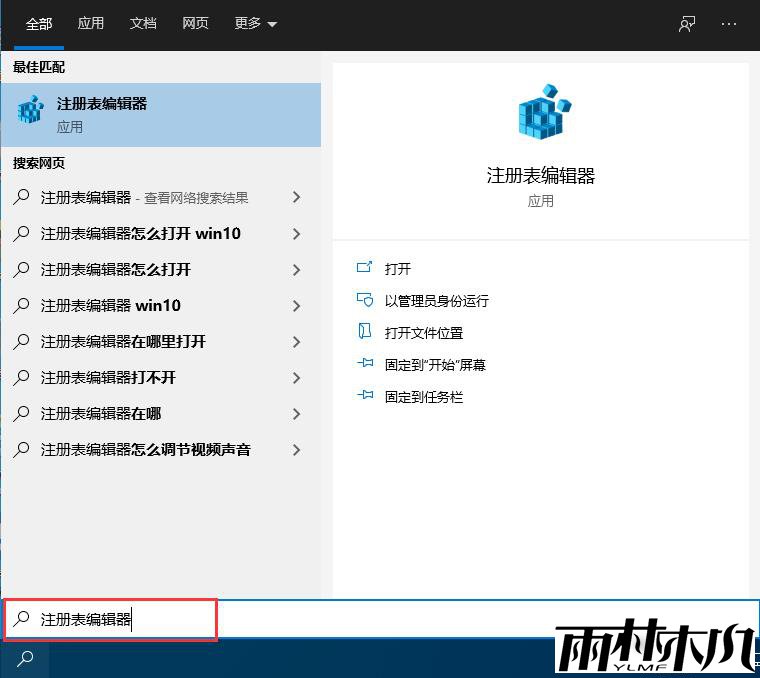This screenshot has height=678, width=760.
Task: Click the feedback person icon
Action: tap(687, 24)
